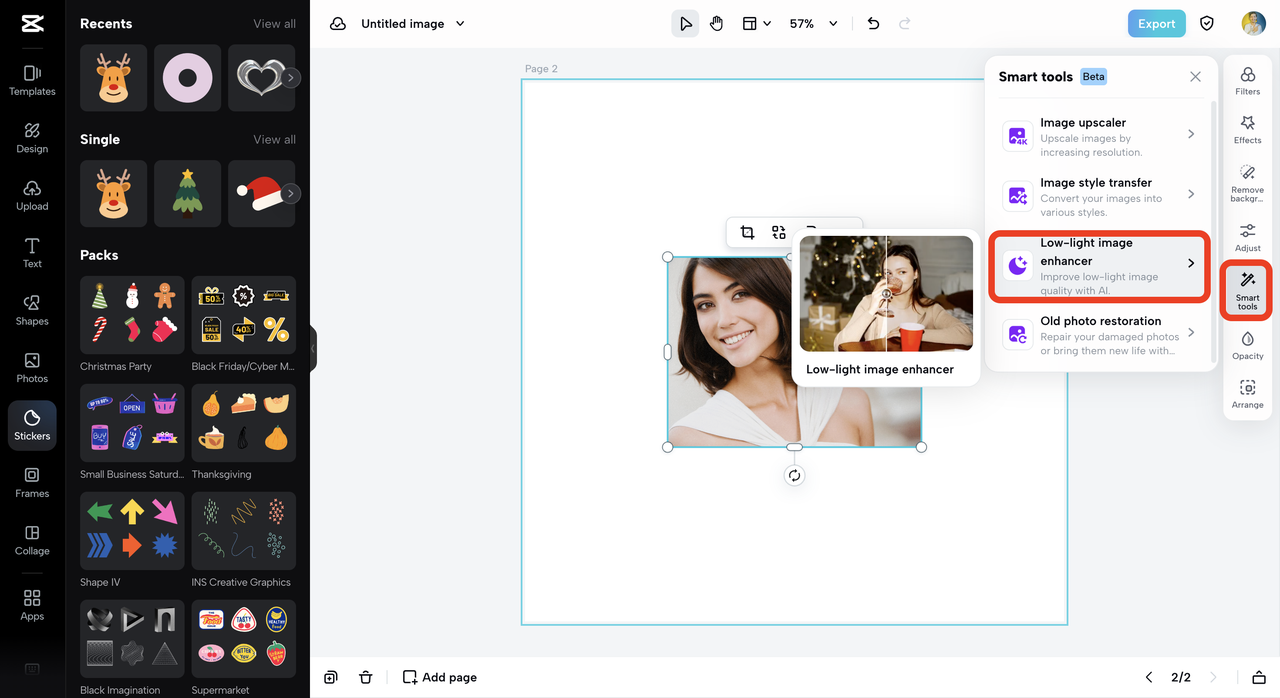
Task: Click the Add page button
Action: tap(440, 677)
